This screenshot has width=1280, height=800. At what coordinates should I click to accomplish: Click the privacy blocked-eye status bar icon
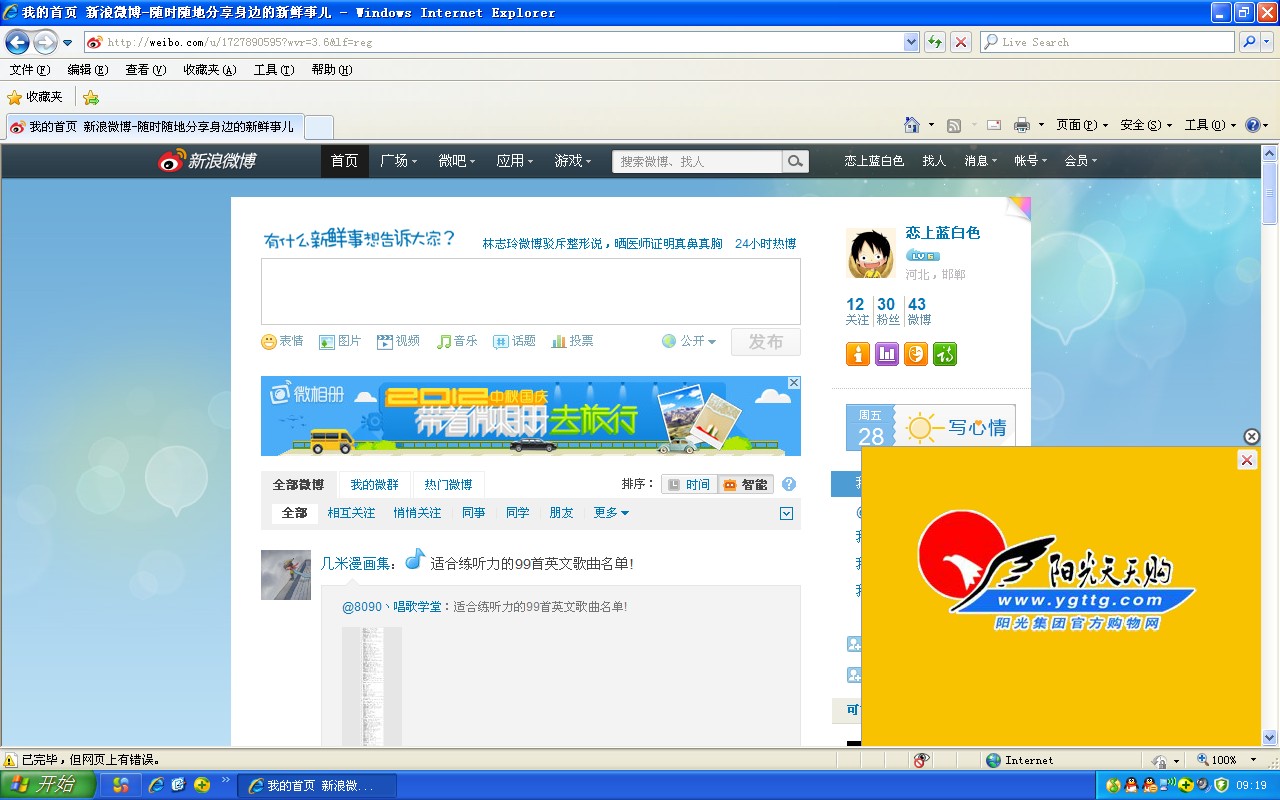click(x=922, y=760)
